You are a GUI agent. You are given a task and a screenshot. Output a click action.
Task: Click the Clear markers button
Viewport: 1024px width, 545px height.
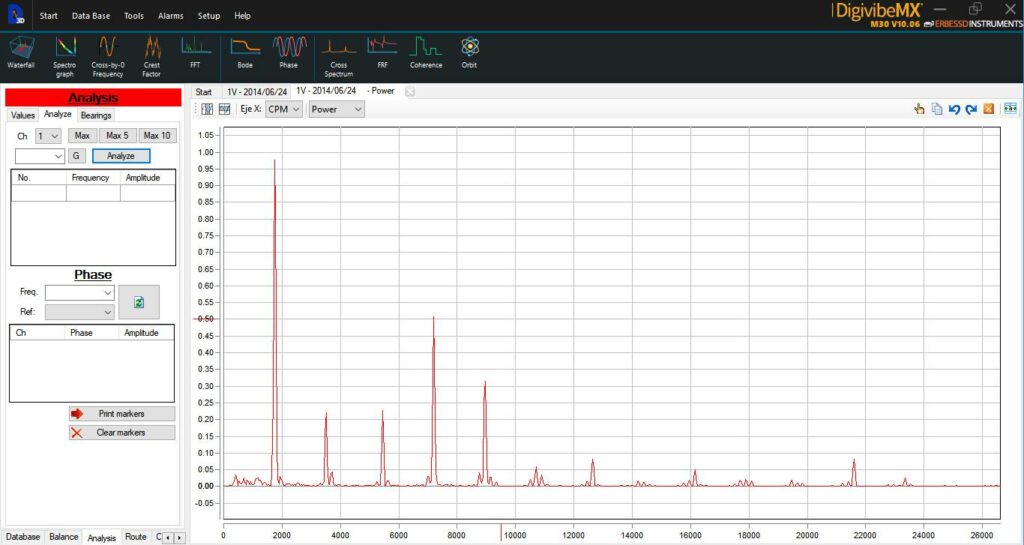tap(122, 433)
